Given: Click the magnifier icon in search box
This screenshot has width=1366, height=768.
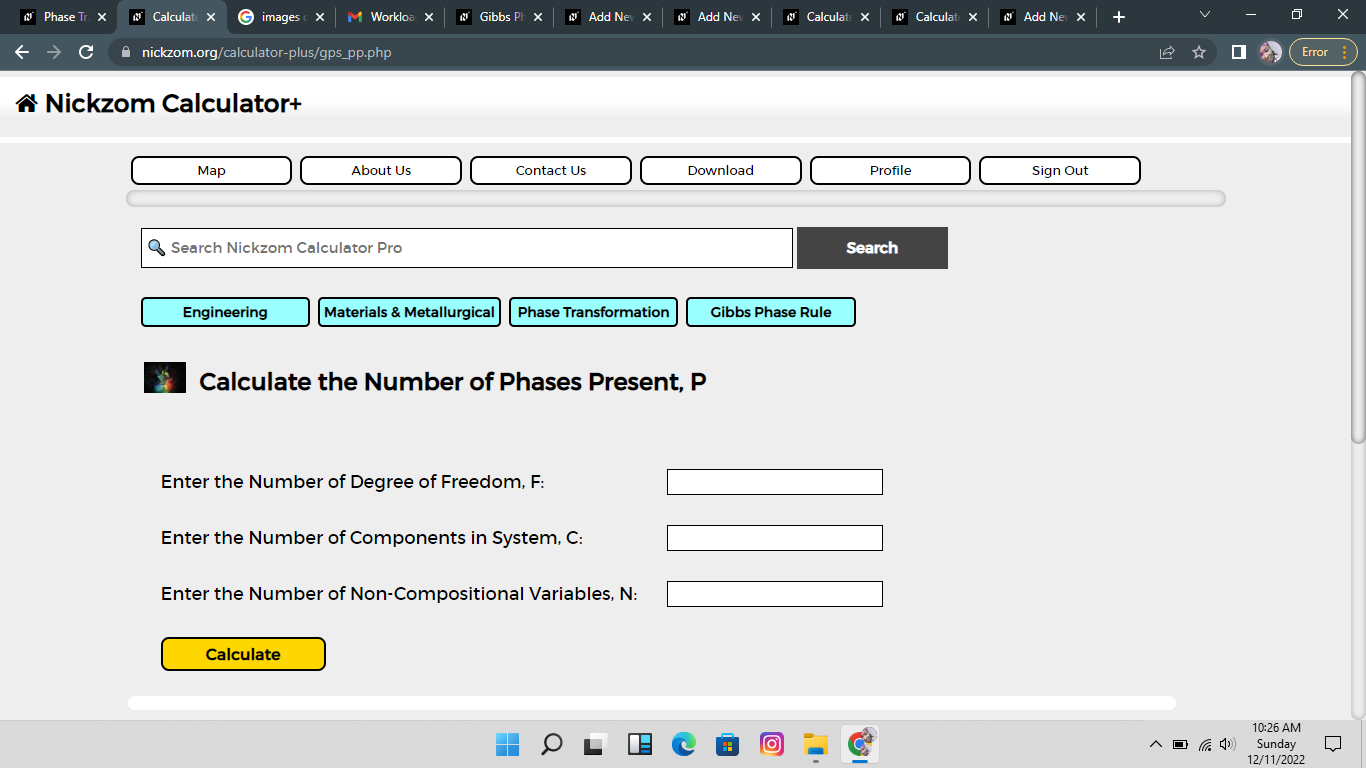Looking at the screenshot, I should 156,247.
